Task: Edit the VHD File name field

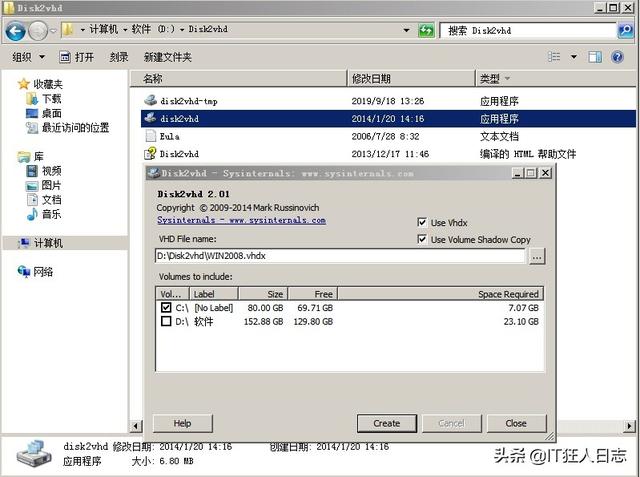Action: (x=340, y=256)
